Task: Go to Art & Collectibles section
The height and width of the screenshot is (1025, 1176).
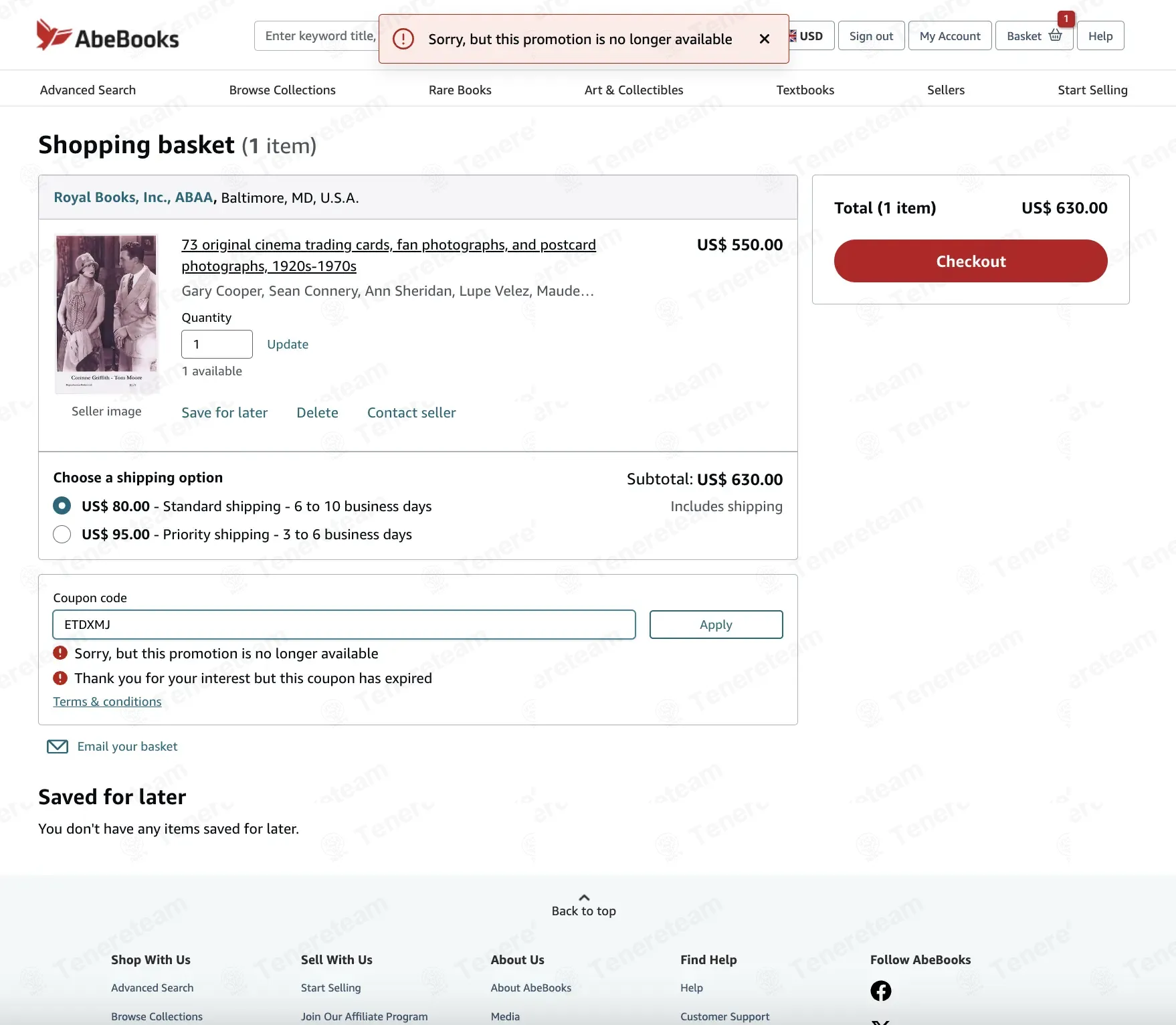Action: click(633, 90)
